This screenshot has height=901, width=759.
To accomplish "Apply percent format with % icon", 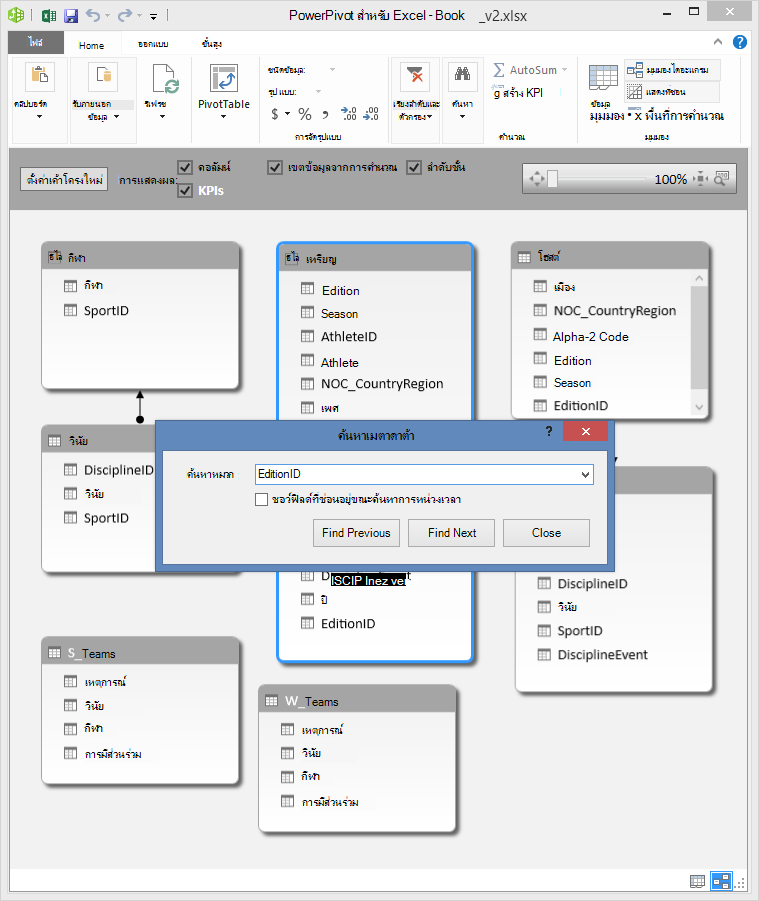I will [x=305, y=114].
